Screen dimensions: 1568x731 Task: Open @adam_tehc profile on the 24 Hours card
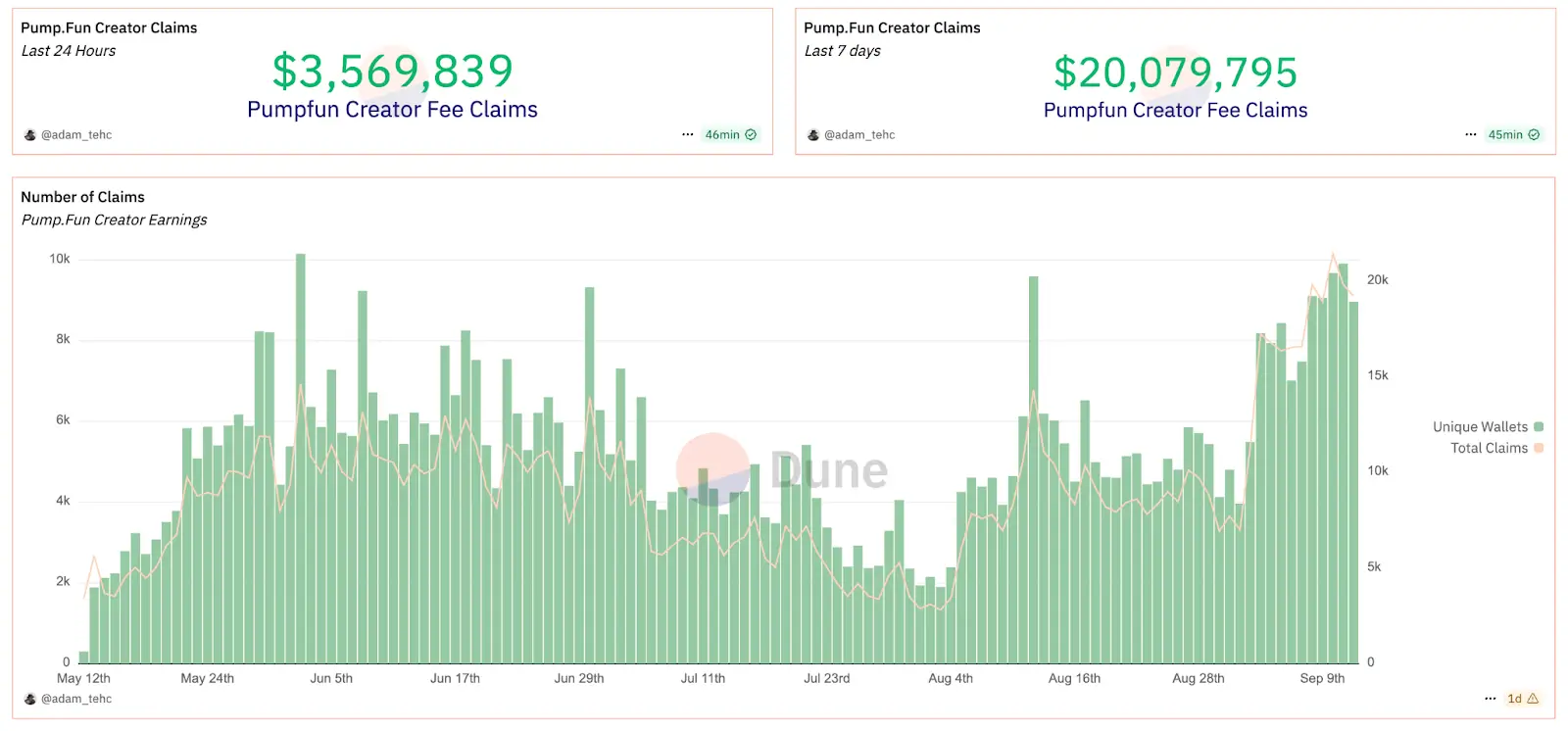tap(76, 135)
